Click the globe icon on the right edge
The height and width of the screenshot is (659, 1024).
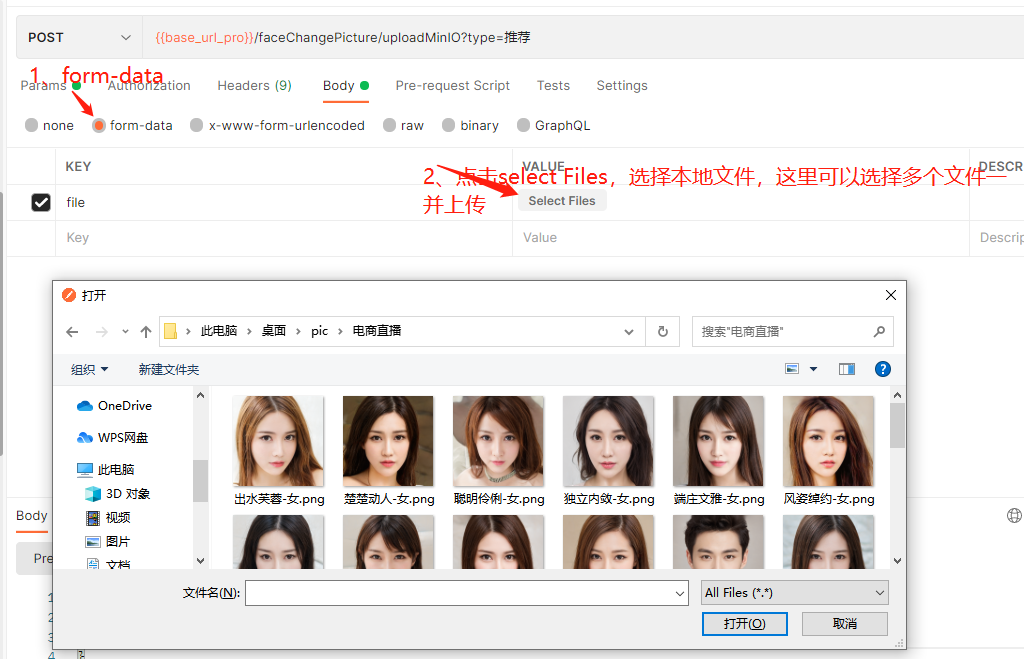(x=1015, y=515)
